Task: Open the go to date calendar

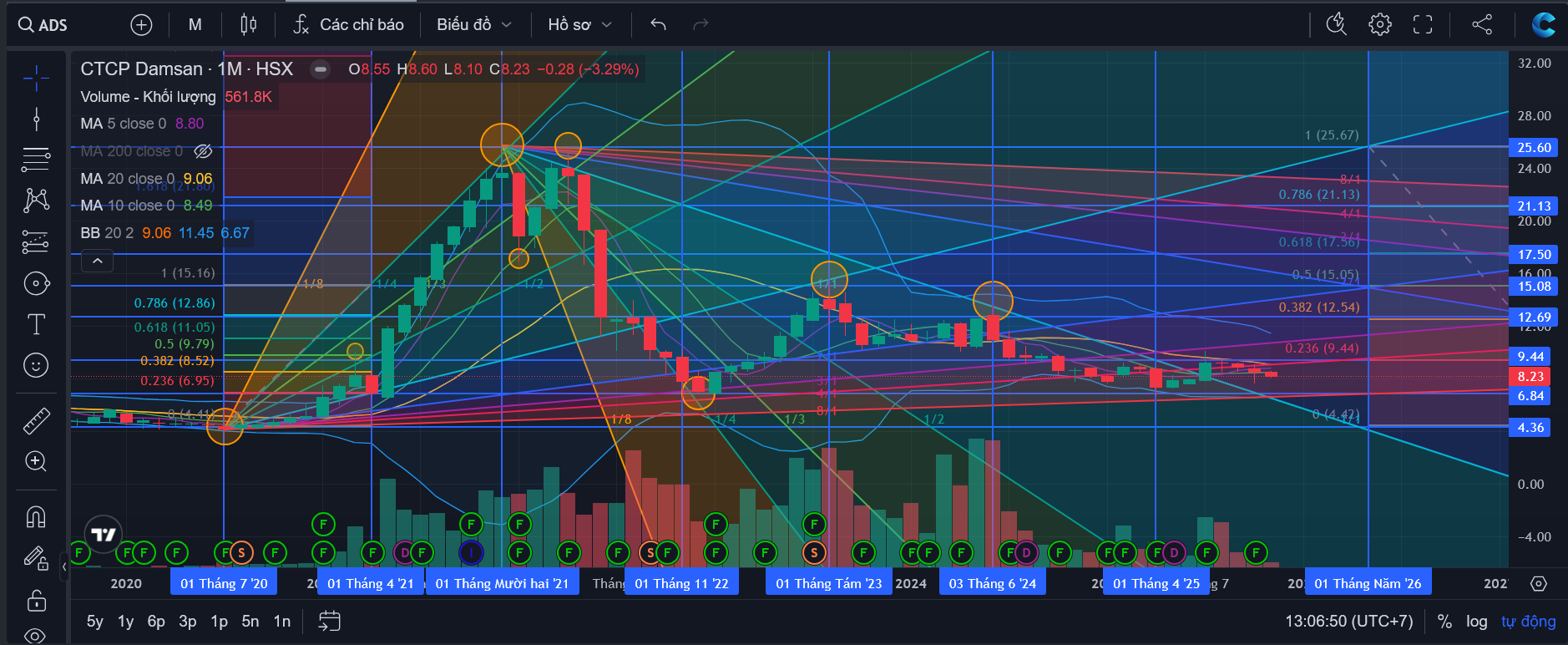Action: 330,622
